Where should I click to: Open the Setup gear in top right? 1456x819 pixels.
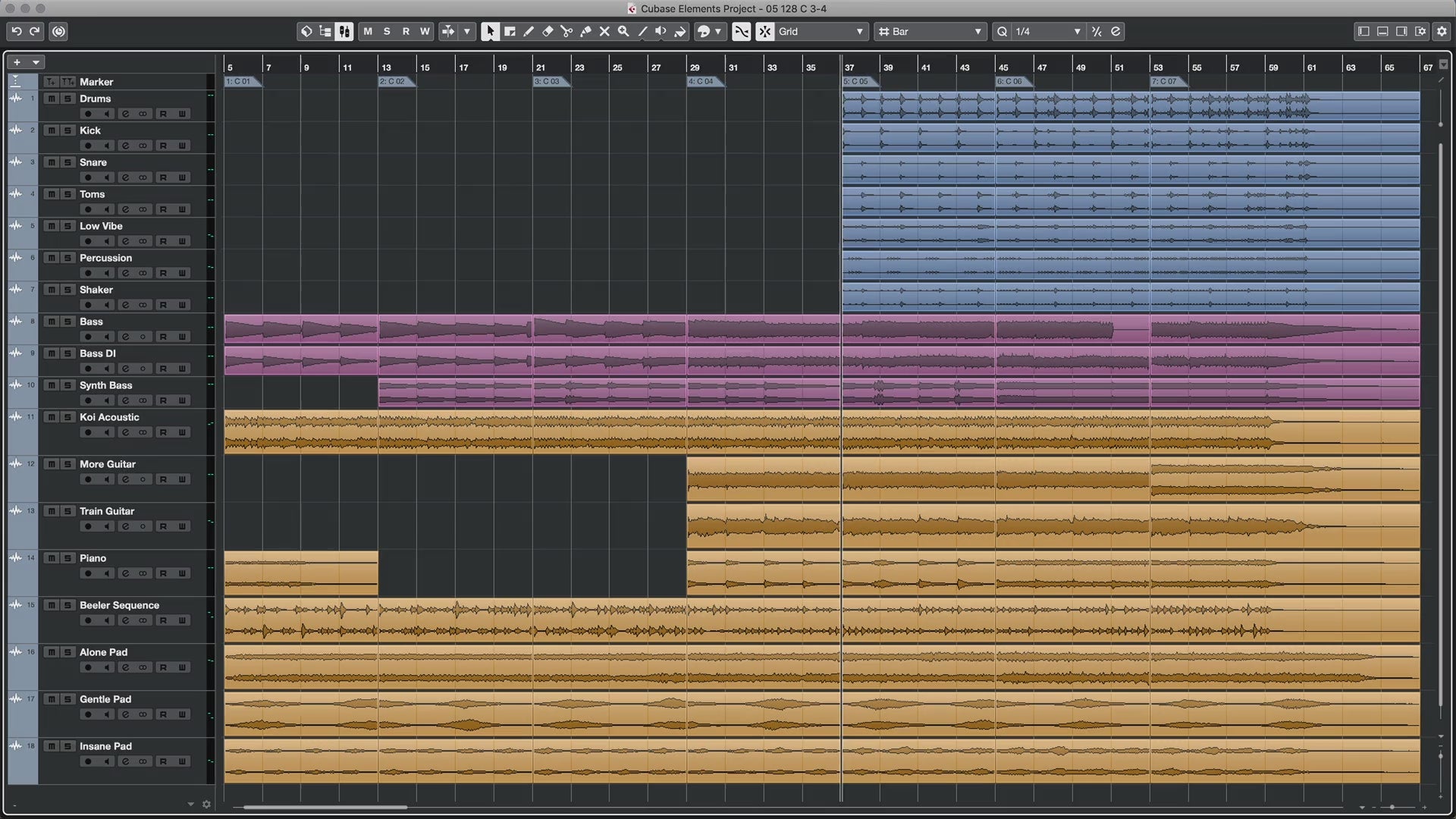1442,31
